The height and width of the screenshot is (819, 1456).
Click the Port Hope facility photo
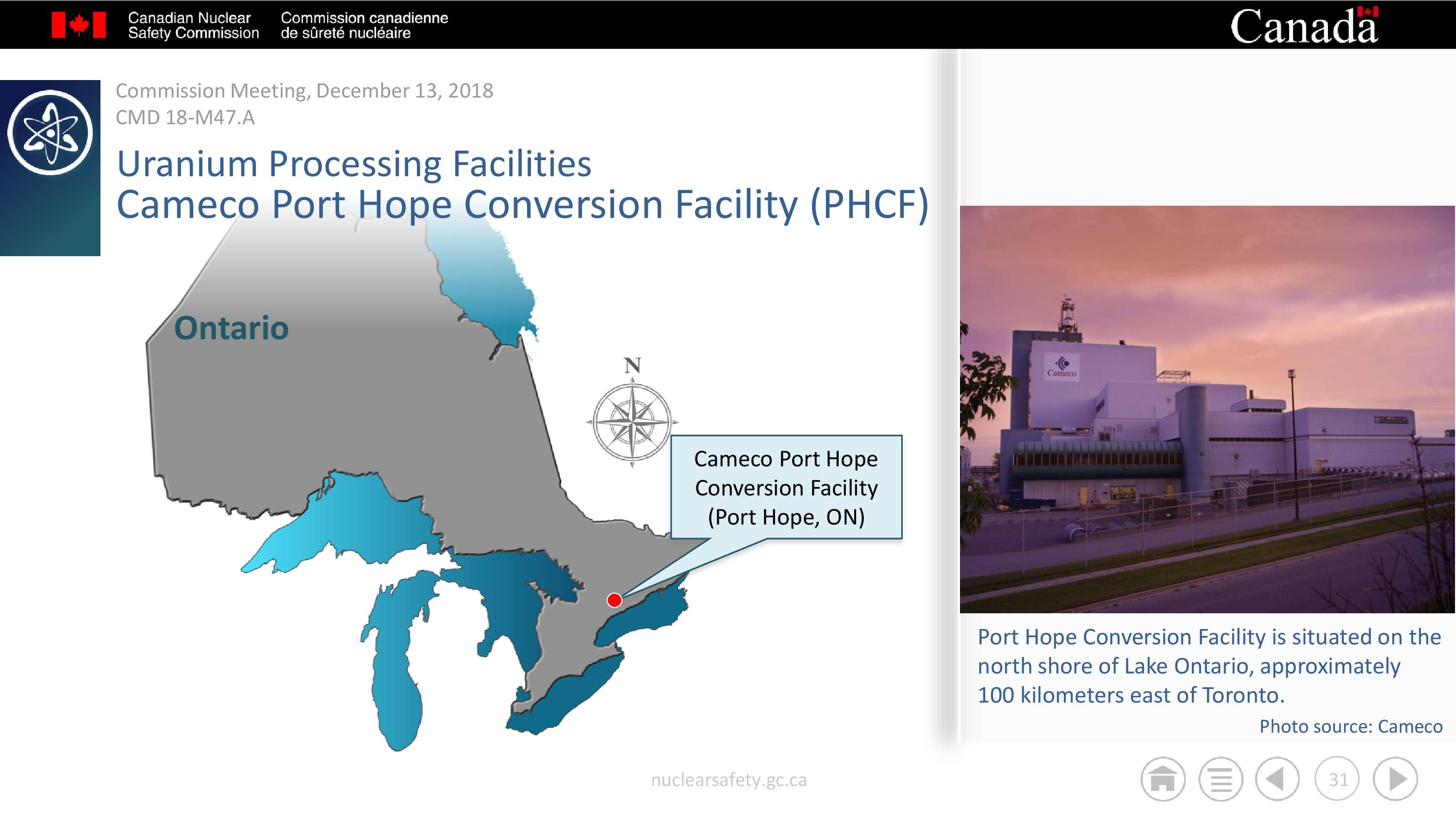(1208, 409)
